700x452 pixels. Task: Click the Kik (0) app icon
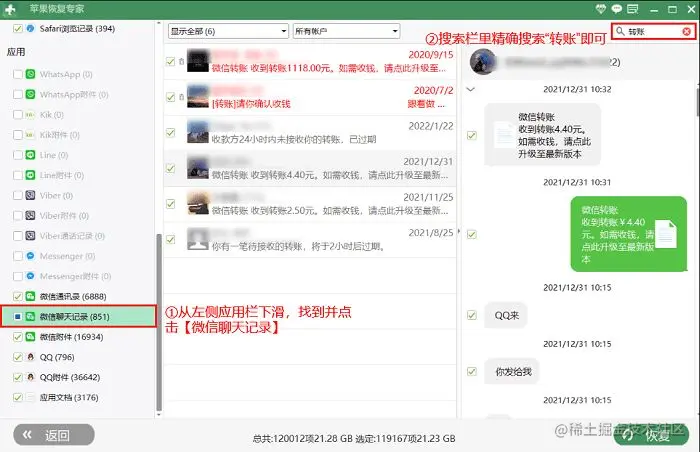click(30, 115)
